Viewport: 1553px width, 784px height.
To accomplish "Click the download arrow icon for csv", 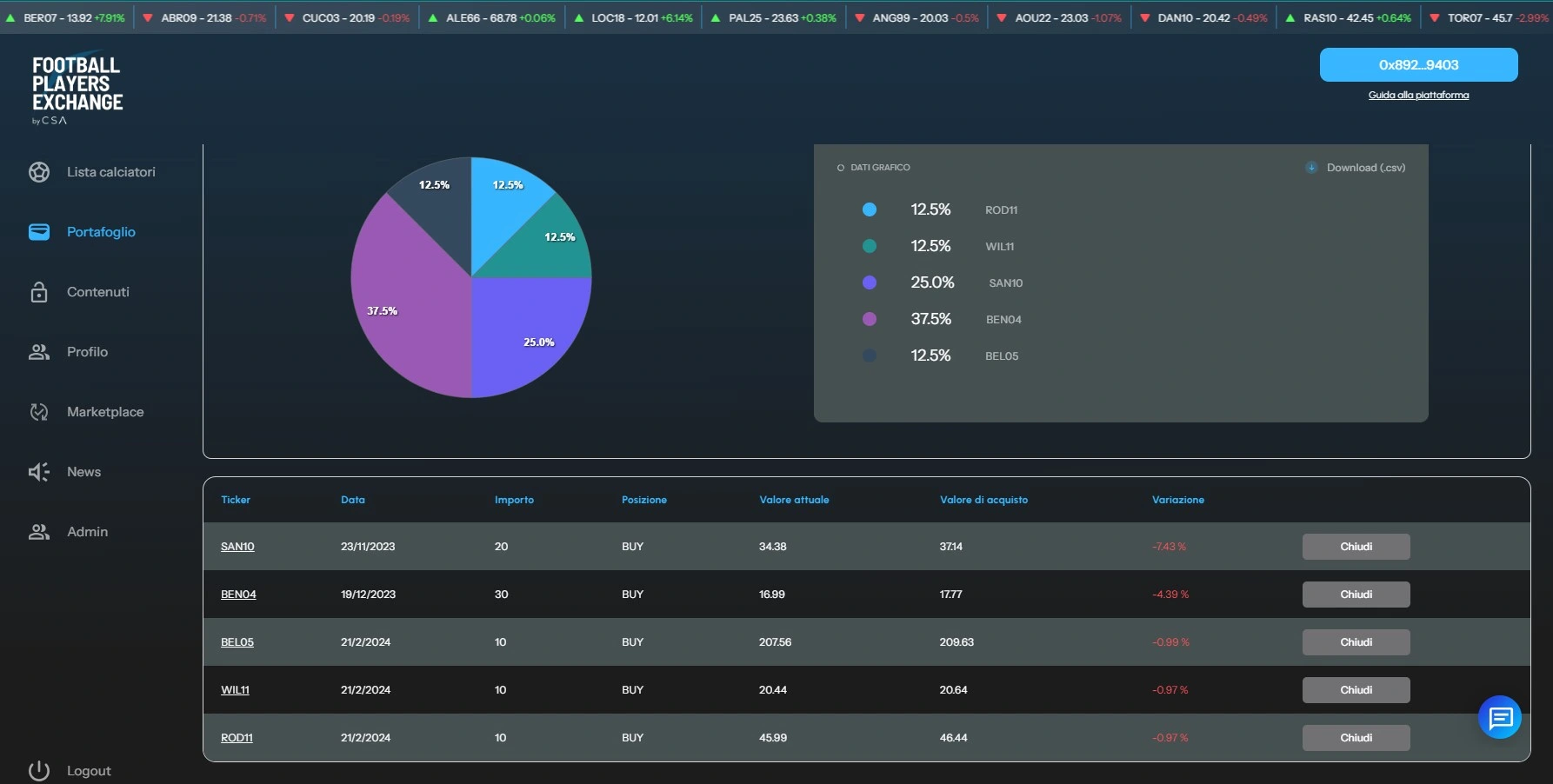I will 1311,168.
